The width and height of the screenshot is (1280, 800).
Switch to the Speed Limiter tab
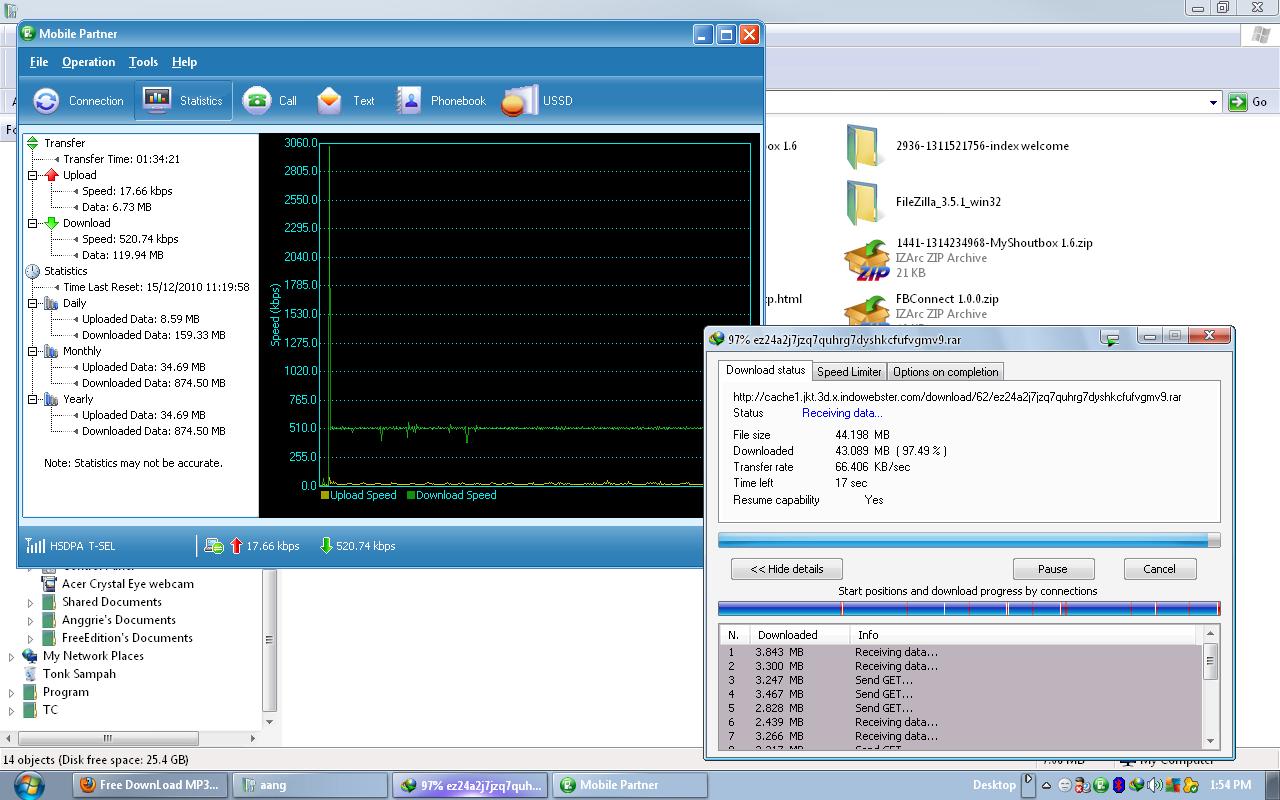click(x=849, y=371)
